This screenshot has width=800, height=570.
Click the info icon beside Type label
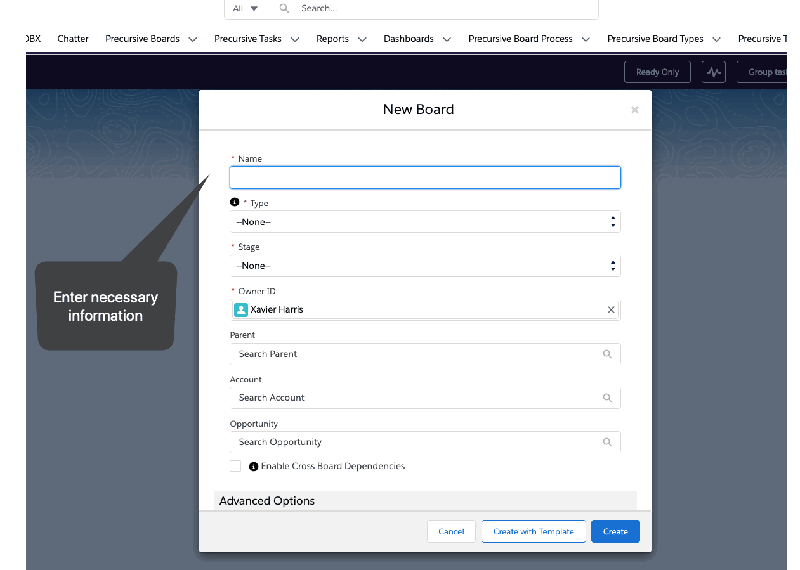(x=234, y=203)
